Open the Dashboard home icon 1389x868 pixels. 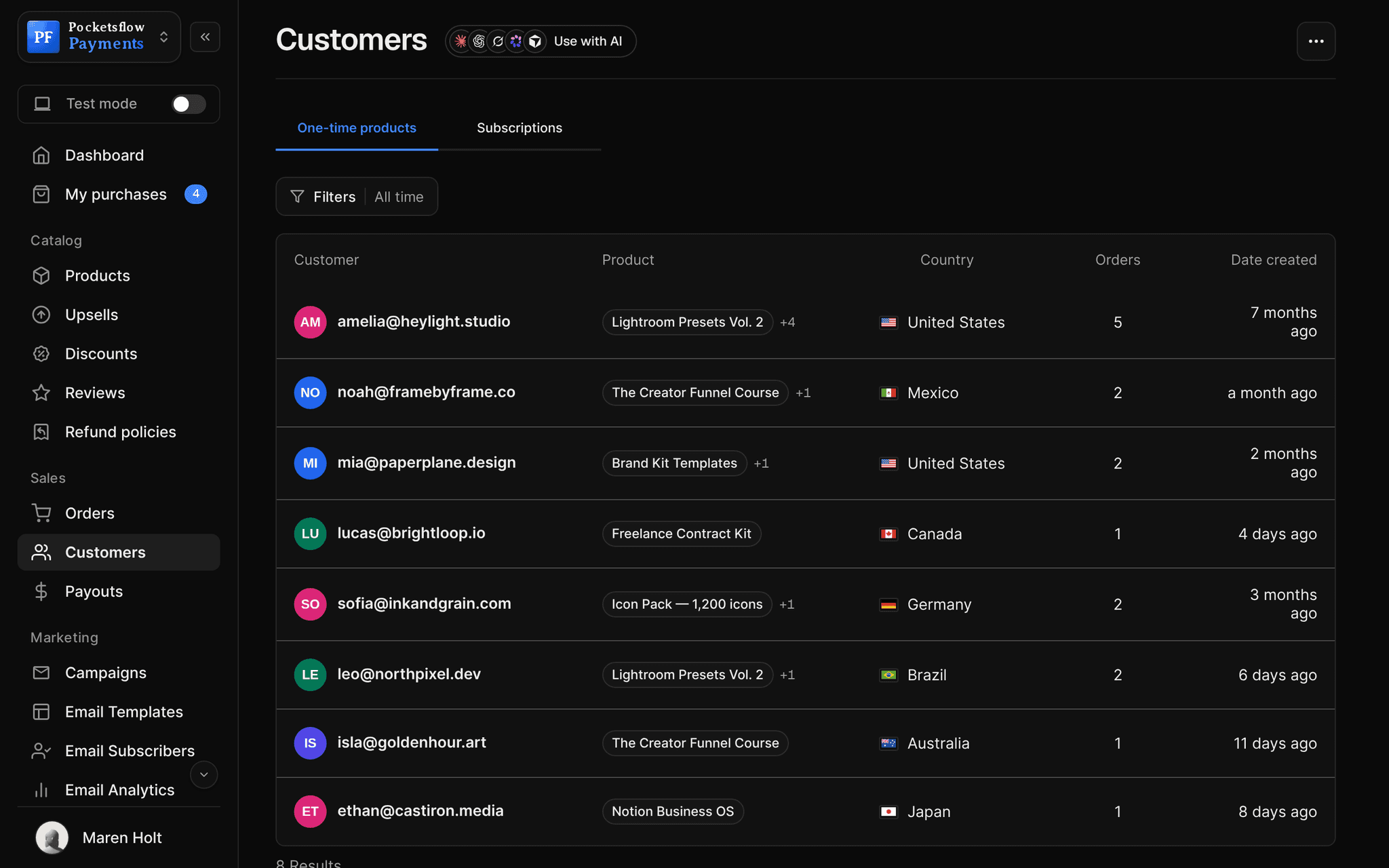point(41,155)
